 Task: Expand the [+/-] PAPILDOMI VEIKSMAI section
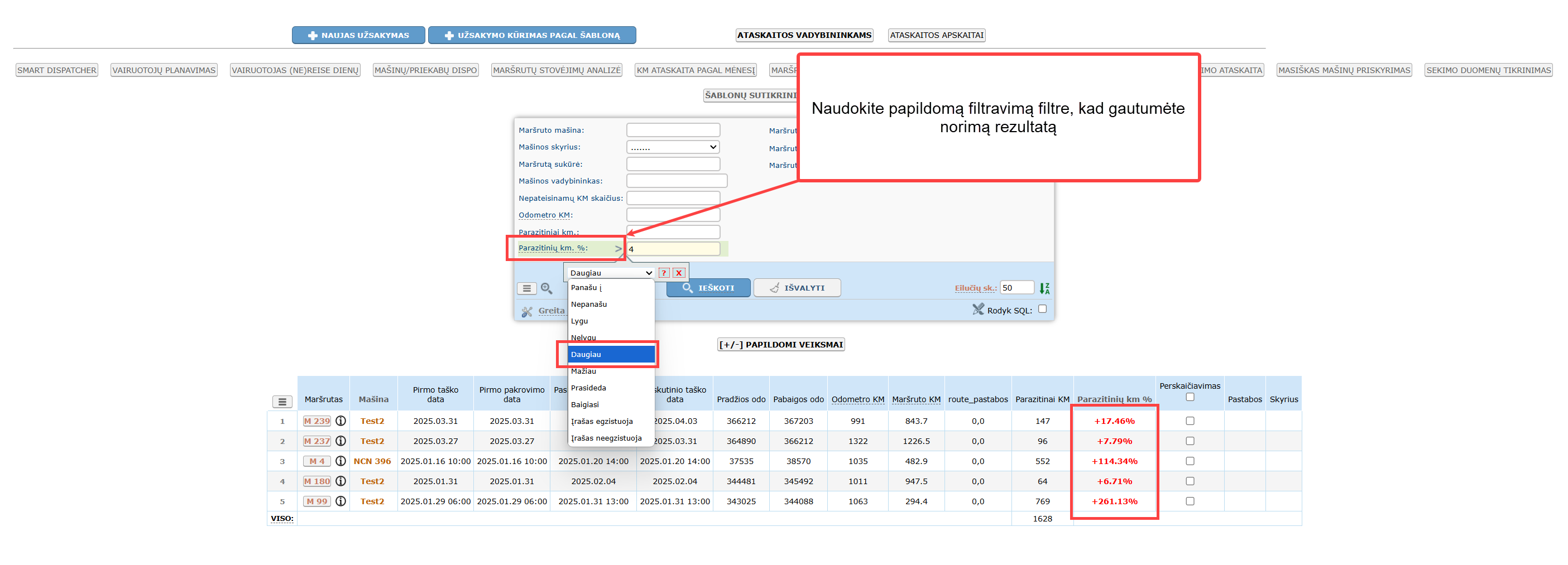click(781, 345)
